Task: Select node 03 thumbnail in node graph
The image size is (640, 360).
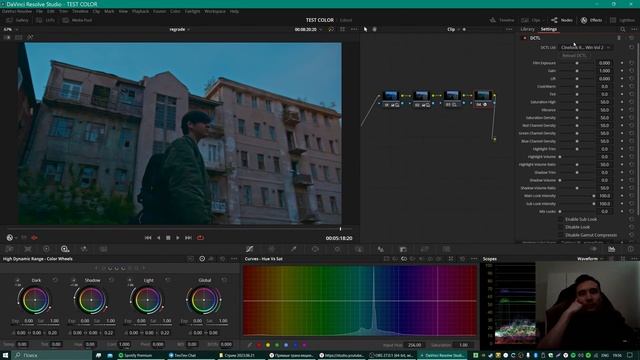Action: click(452, 96)
